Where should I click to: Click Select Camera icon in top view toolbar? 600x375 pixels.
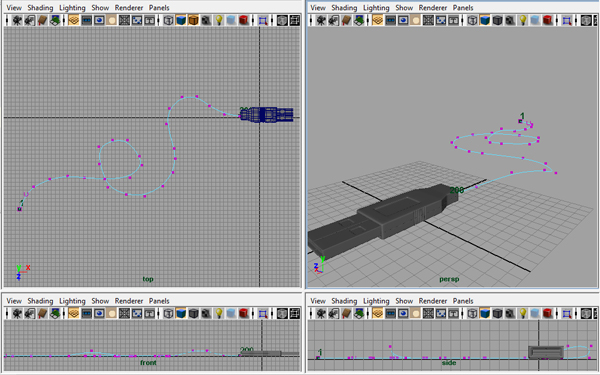click(x=17, y=20)
